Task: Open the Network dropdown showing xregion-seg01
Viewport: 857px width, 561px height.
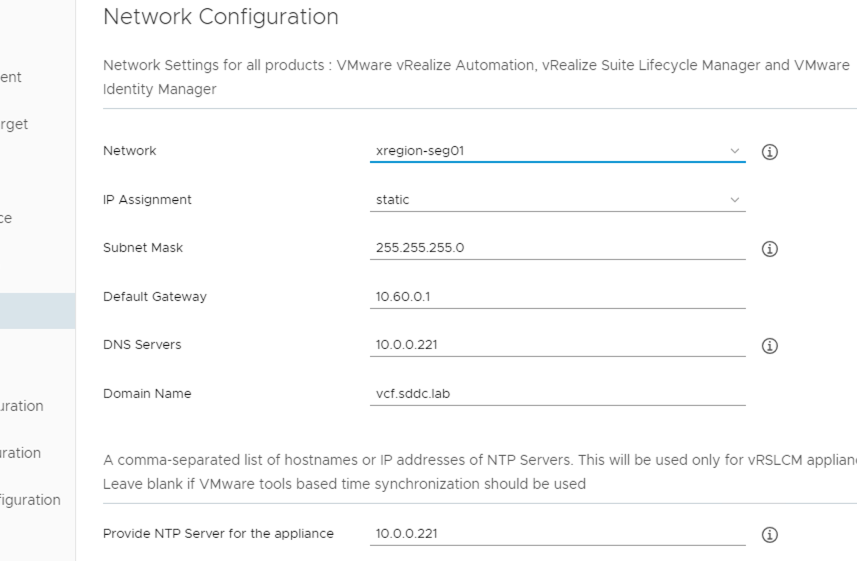Action: coord(557,151)
